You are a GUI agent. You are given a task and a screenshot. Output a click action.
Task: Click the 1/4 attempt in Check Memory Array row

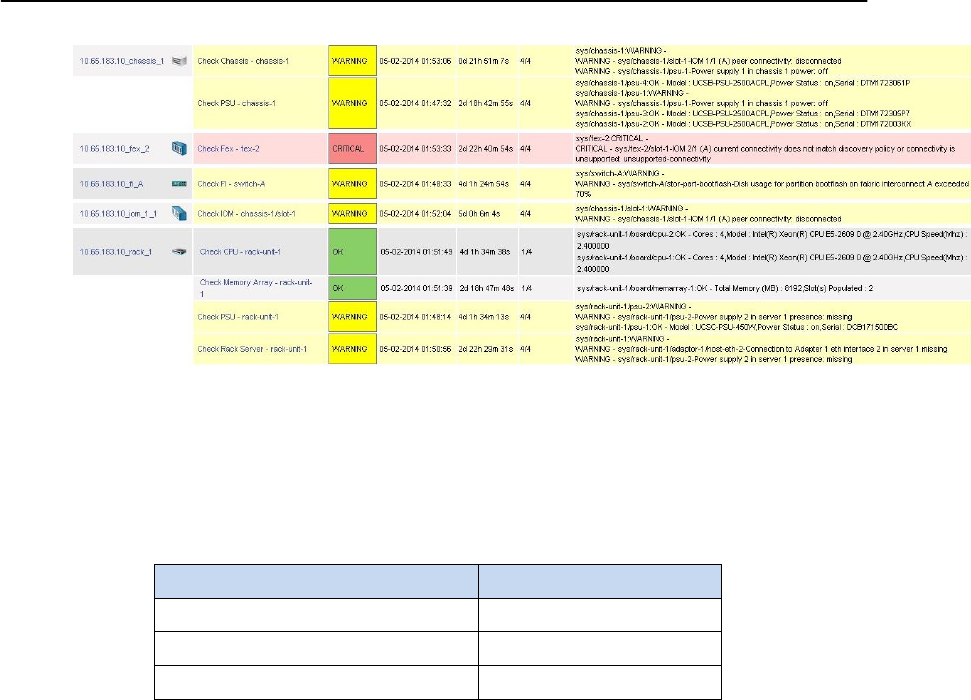click(x=526, y=289)
